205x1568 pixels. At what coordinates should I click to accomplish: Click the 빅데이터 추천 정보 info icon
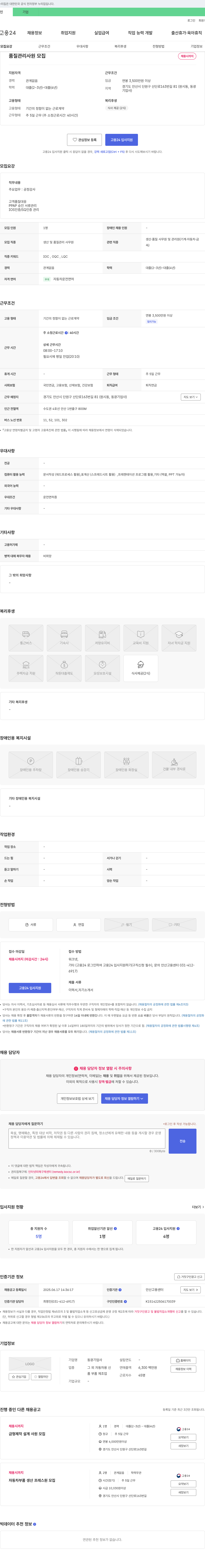click(x=35, y=1524)
